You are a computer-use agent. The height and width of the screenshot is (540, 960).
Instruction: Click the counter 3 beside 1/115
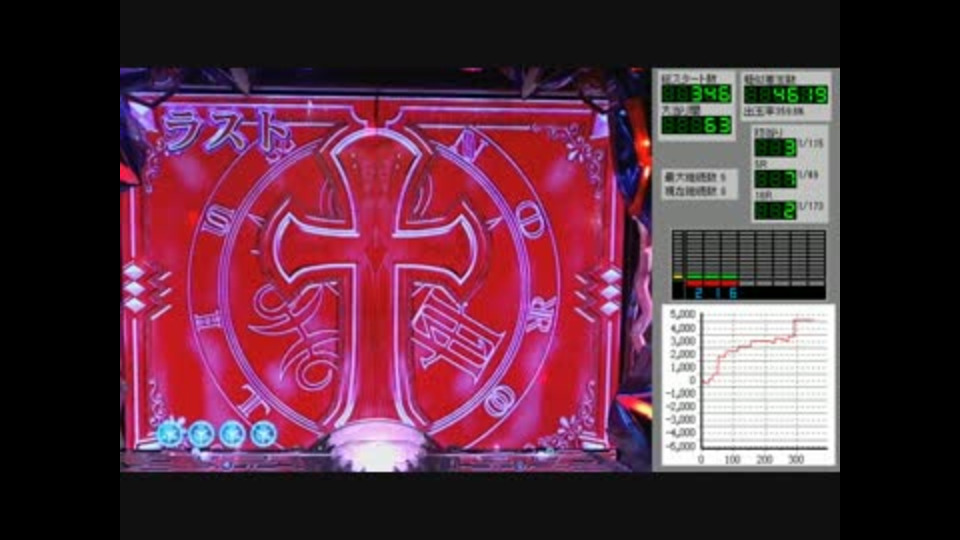coord(775,148)
